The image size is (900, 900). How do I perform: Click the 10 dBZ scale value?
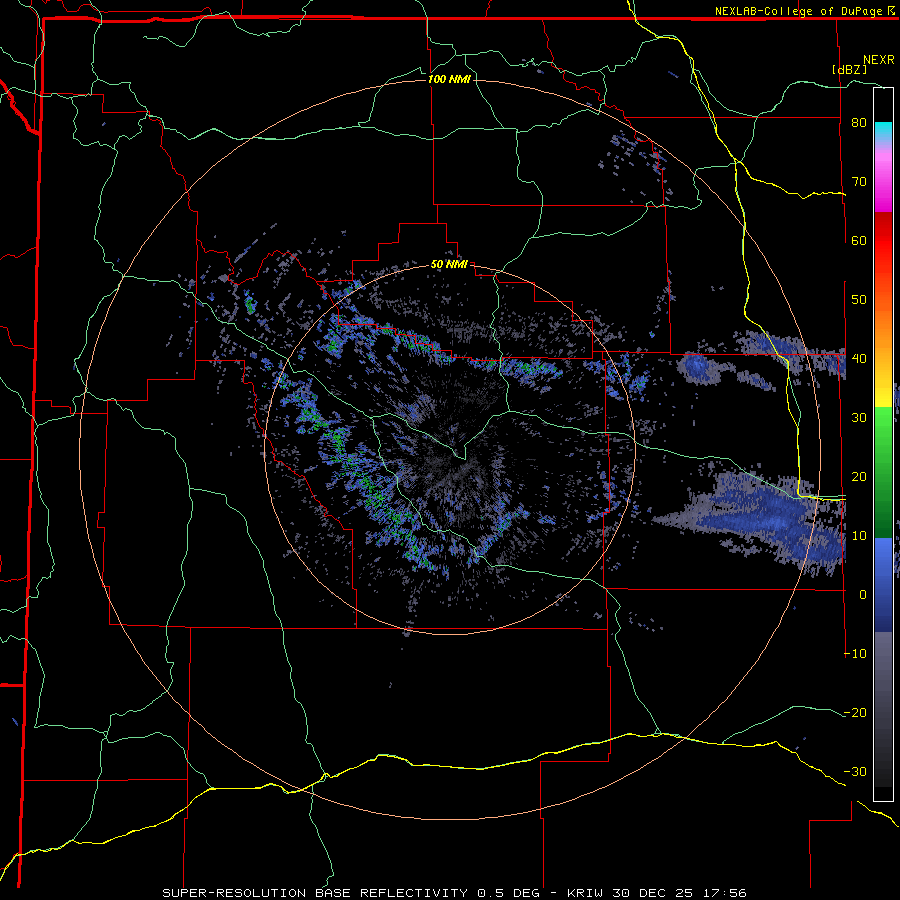pos(859,536)
